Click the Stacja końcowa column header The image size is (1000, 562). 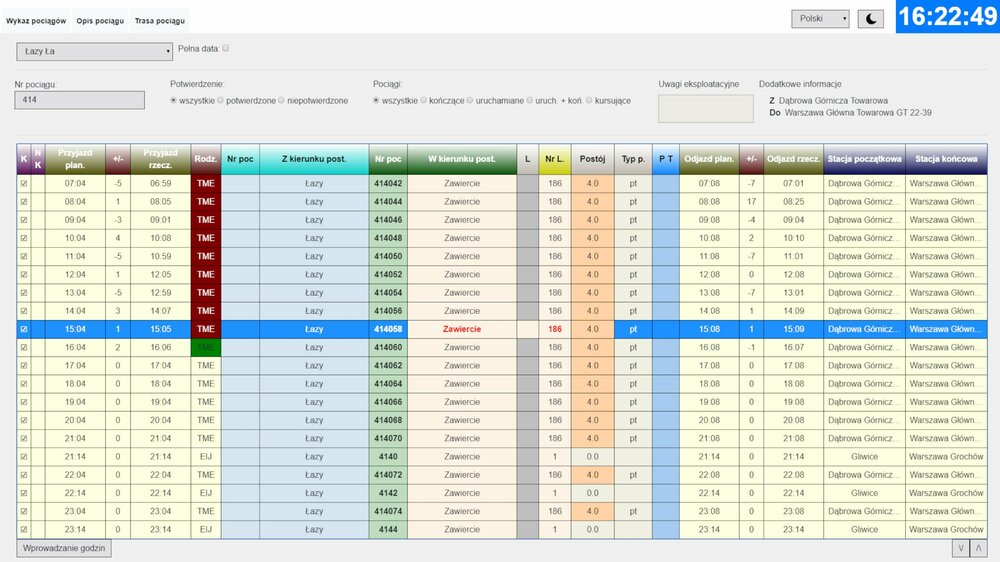coord(946,159)
